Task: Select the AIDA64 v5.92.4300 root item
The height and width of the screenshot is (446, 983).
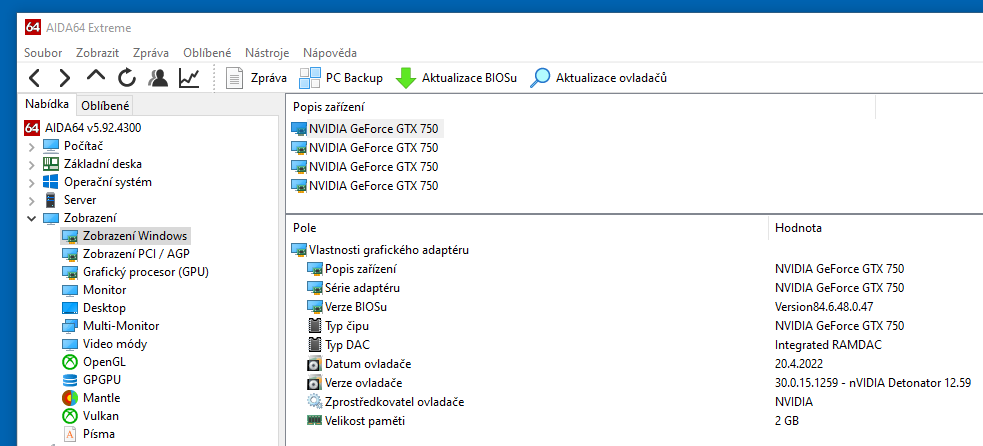Action: 83,128
